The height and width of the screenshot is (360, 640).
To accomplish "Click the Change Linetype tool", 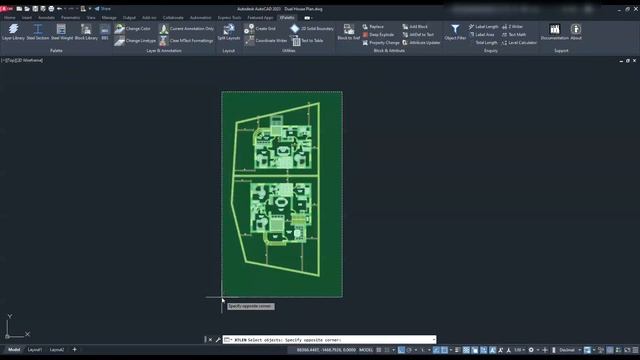I will (135, 41).
